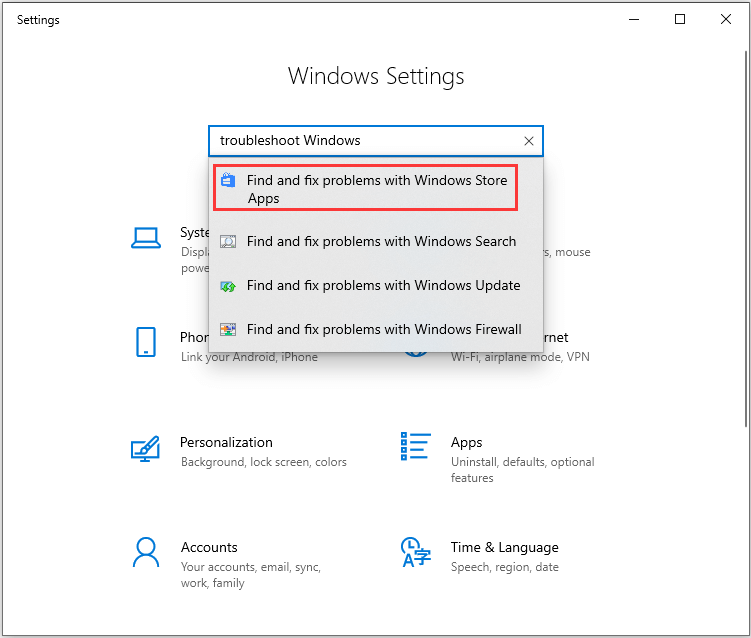The image size is (751, 638).
Task: Open Apps settings
Action: 498,459
